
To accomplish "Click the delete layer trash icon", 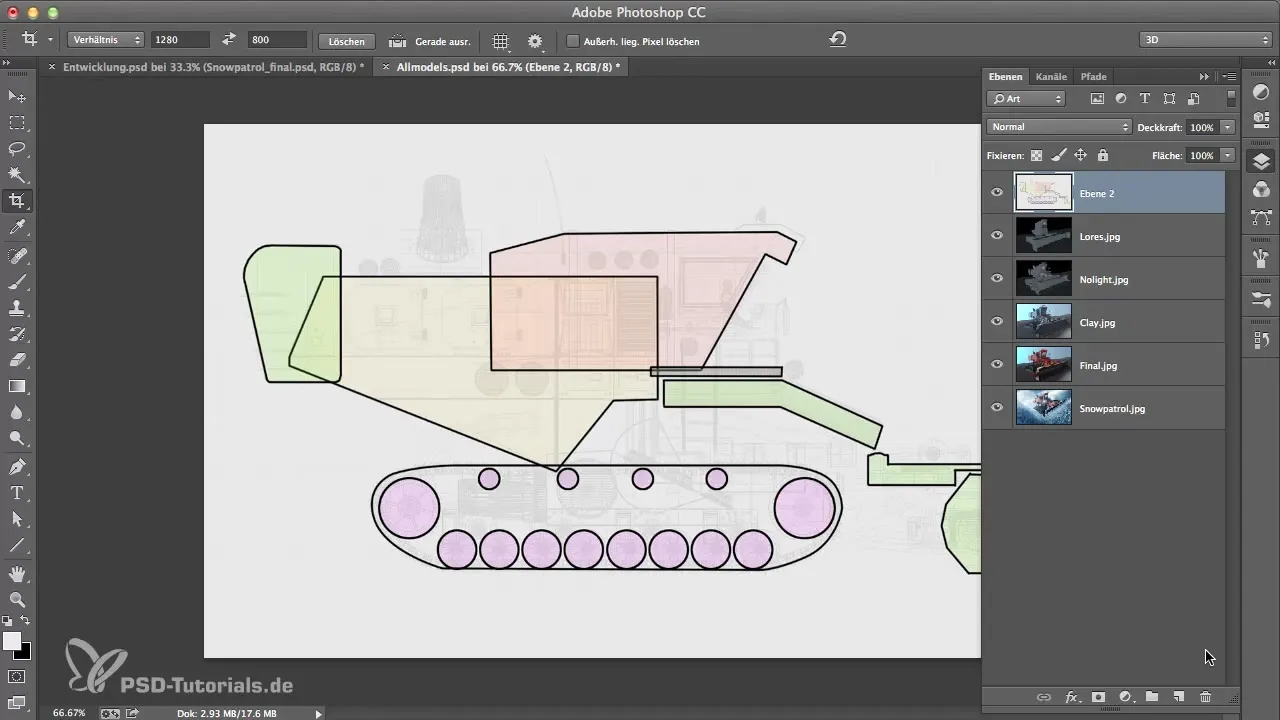I will coord(1205,697).
